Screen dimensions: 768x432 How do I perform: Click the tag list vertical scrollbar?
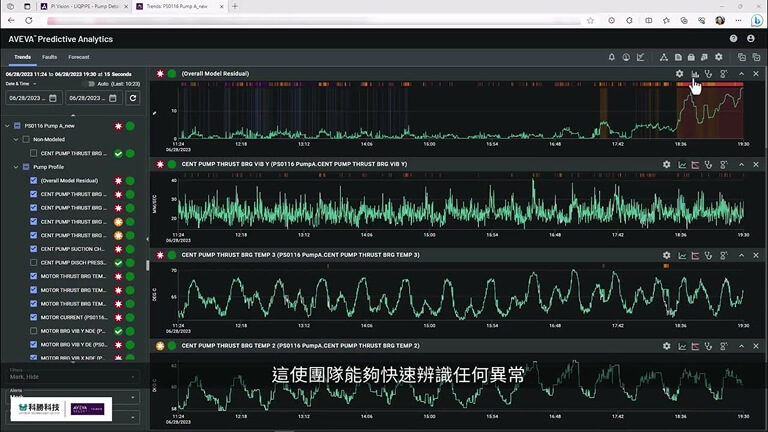(147, 265)
